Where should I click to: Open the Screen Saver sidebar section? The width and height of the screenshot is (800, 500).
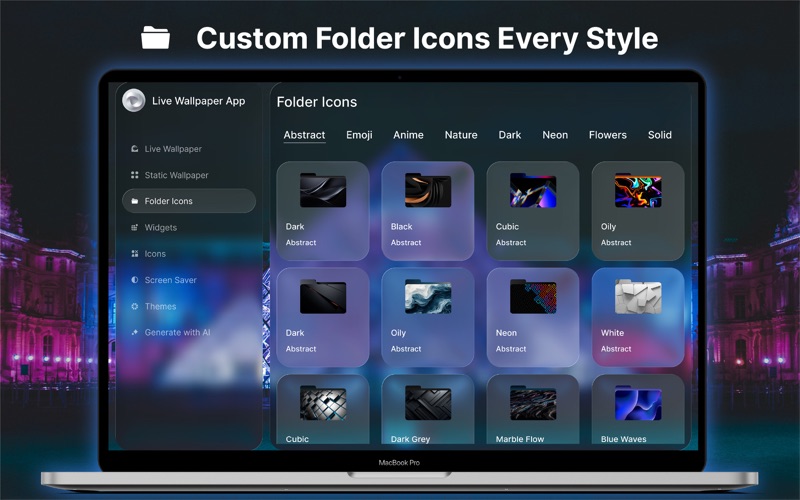click(x=164, y=280)
